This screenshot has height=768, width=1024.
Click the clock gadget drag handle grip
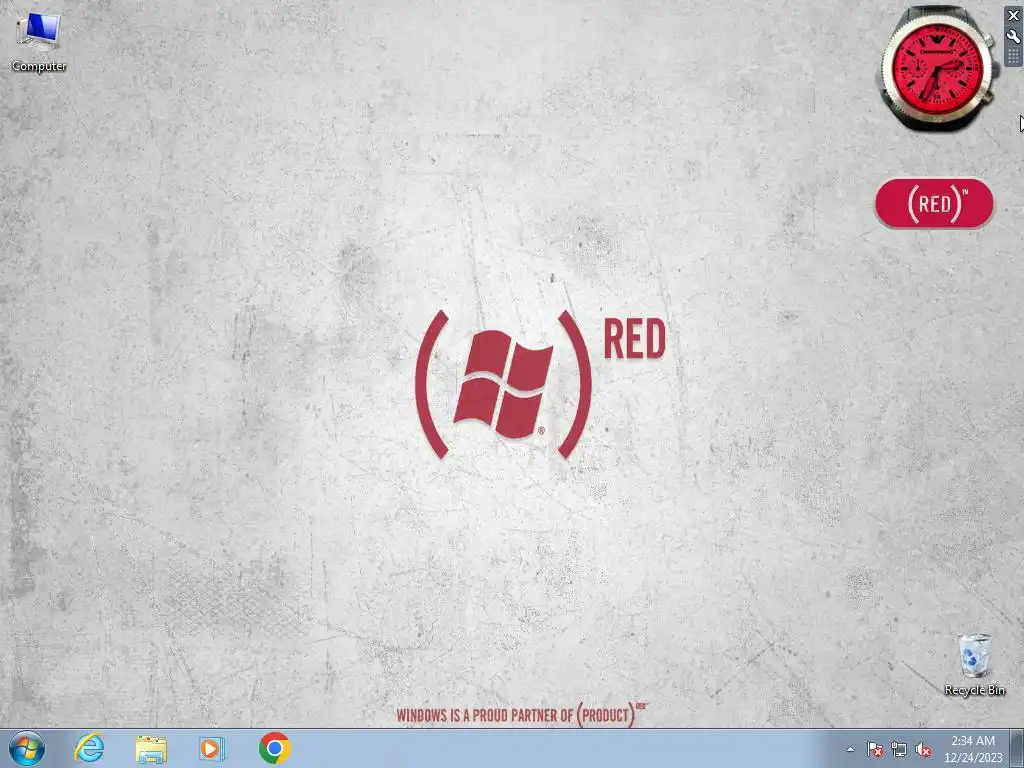[x=1013, y=56]
